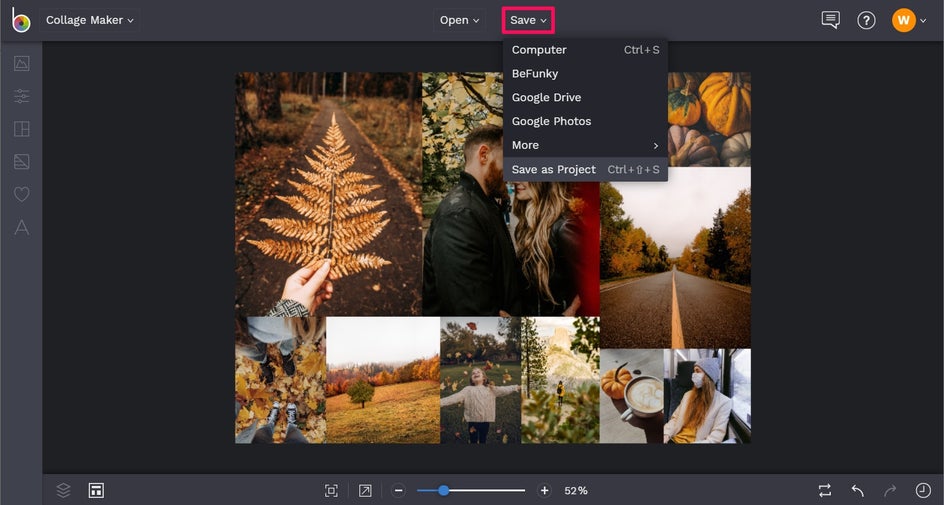Select the lone tree field photo
Image resolution: width=944 pixels, height=505 pixels.
(383, 380)
